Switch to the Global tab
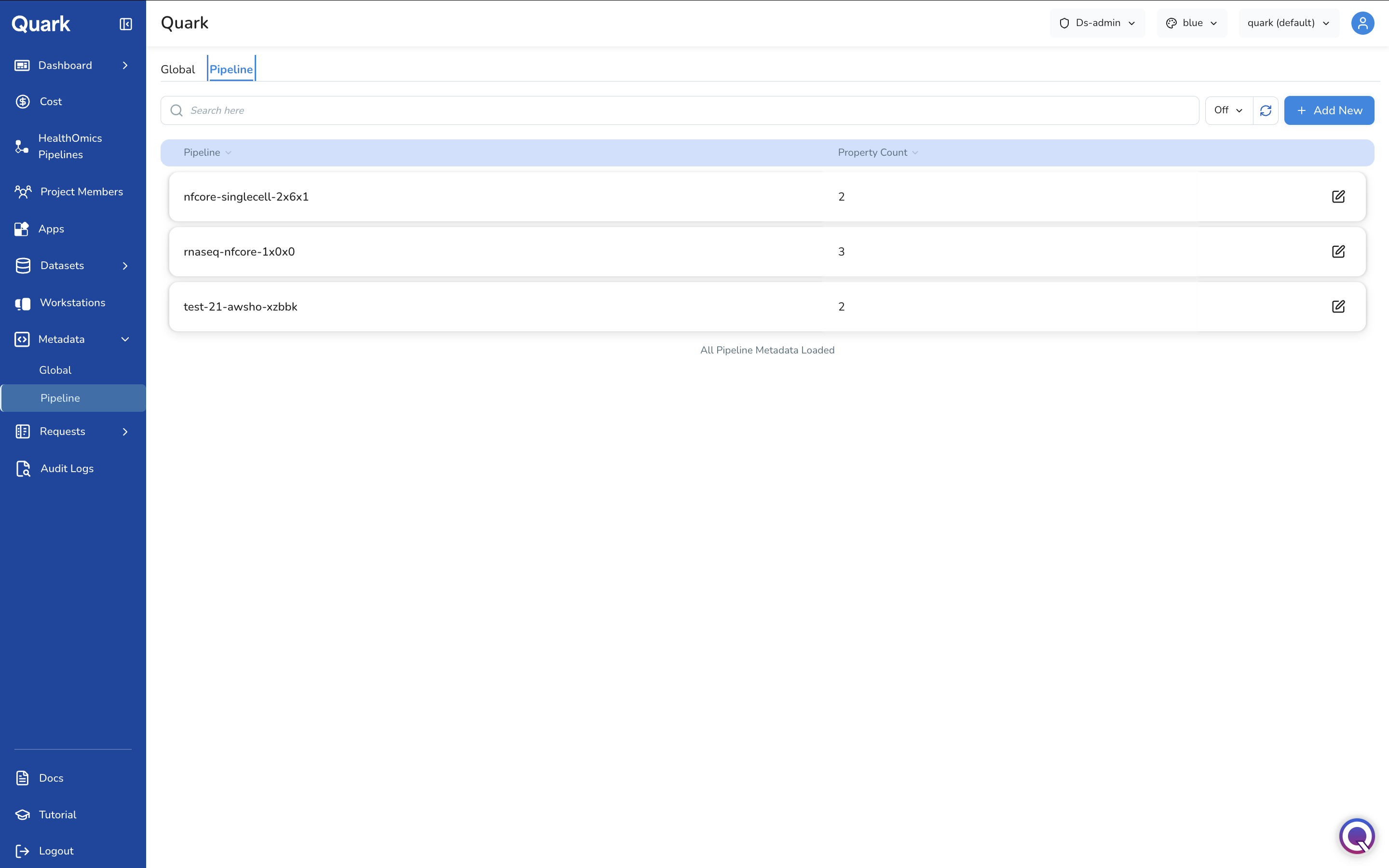Image resolution: width=1389 pixels, height=868 pixels. pos(178,69)
